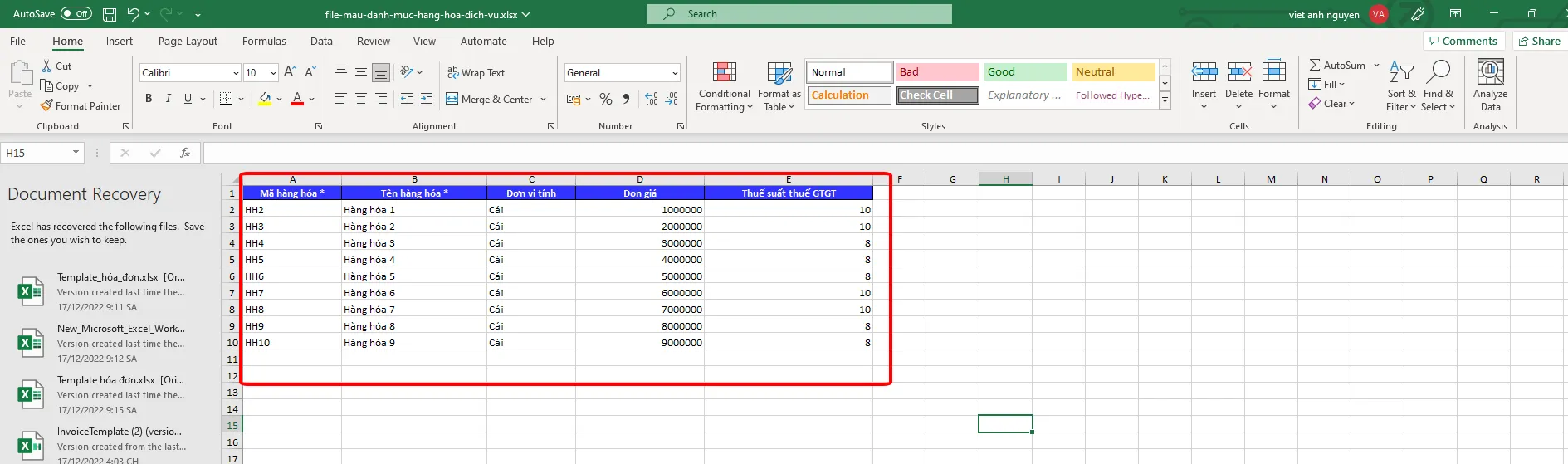Click the Decrease Indent icon
1568x464 pixels.
pyautogui.click(x=407, y=99)
